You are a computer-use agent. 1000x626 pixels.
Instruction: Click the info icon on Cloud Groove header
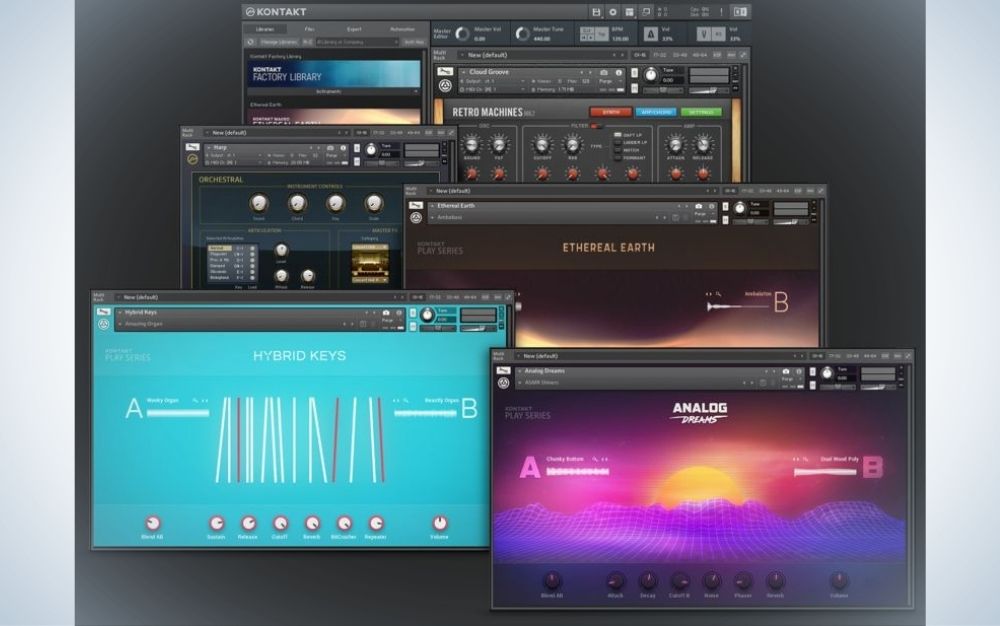coord(619,70)
